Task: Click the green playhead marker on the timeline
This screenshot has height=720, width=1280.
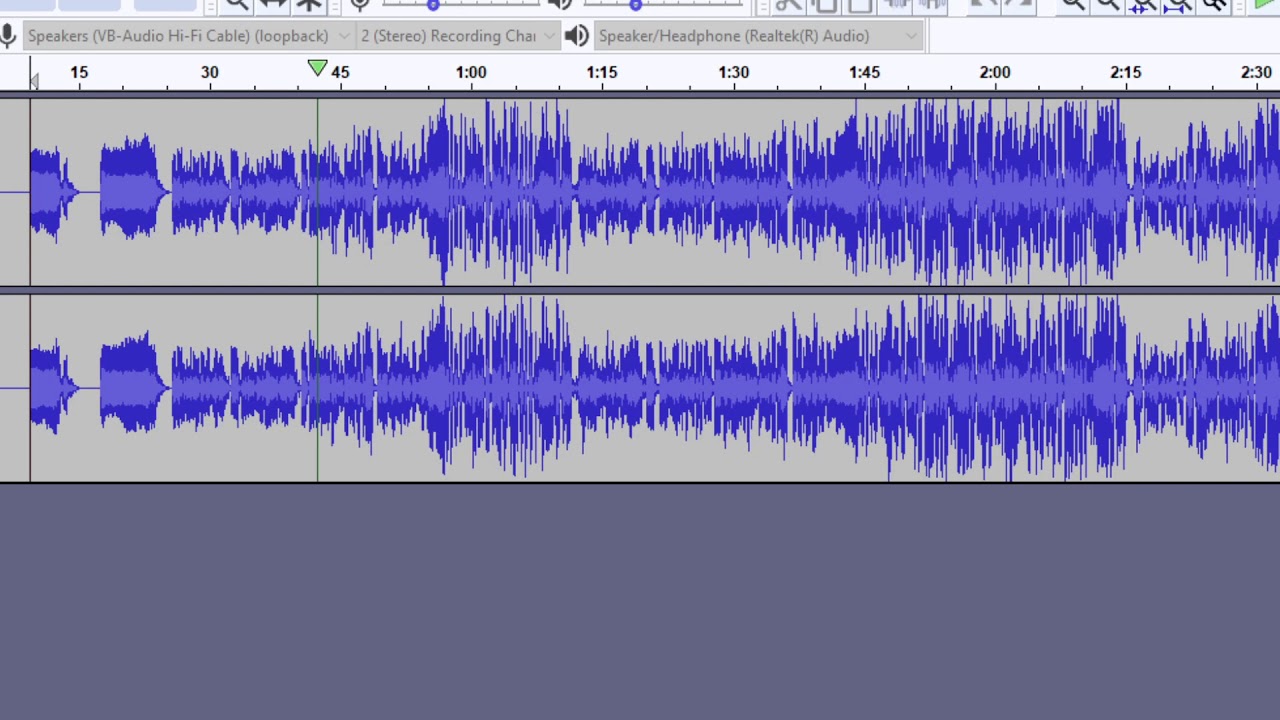Action: 317,68
